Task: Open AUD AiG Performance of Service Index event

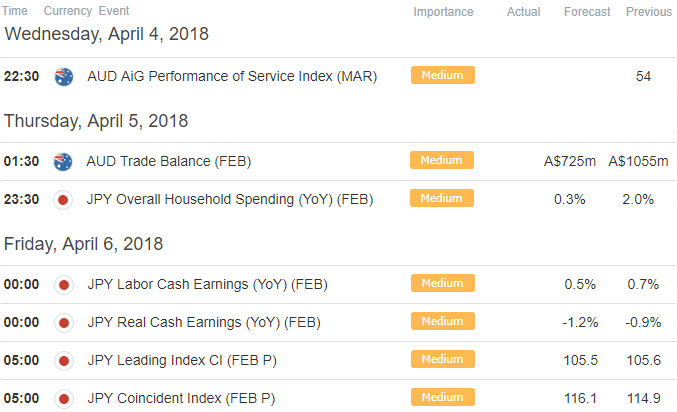Action: (x=232, y=76)
